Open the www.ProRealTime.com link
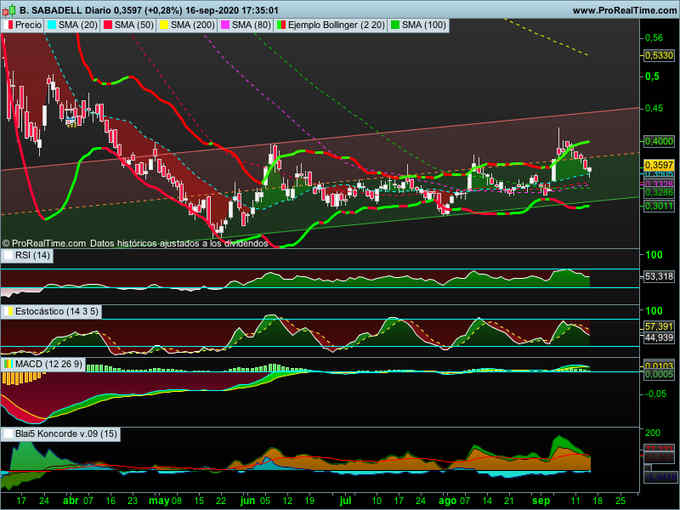Image resolution: width=680 pixels, height=510 pixels. 624,10
